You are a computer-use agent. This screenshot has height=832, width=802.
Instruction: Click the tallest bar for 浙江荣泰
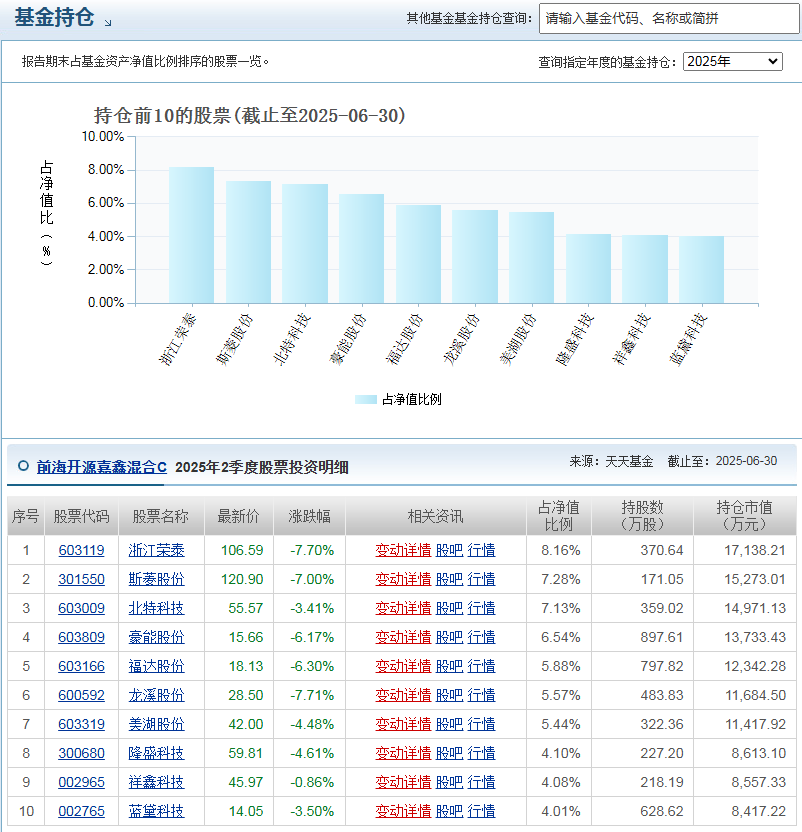tap(190, 235)
